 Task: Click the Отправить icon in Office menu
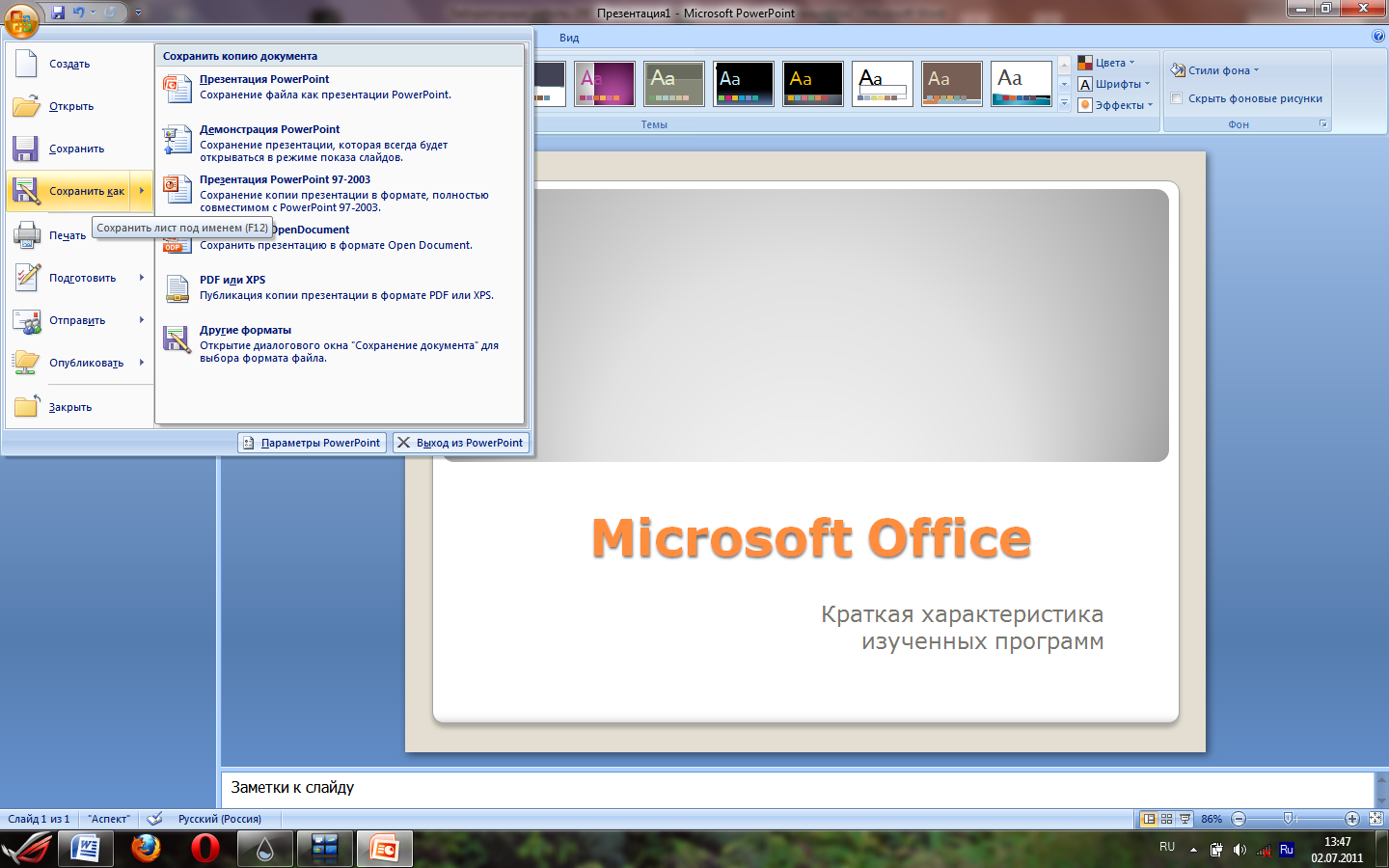tap(27, 320)
